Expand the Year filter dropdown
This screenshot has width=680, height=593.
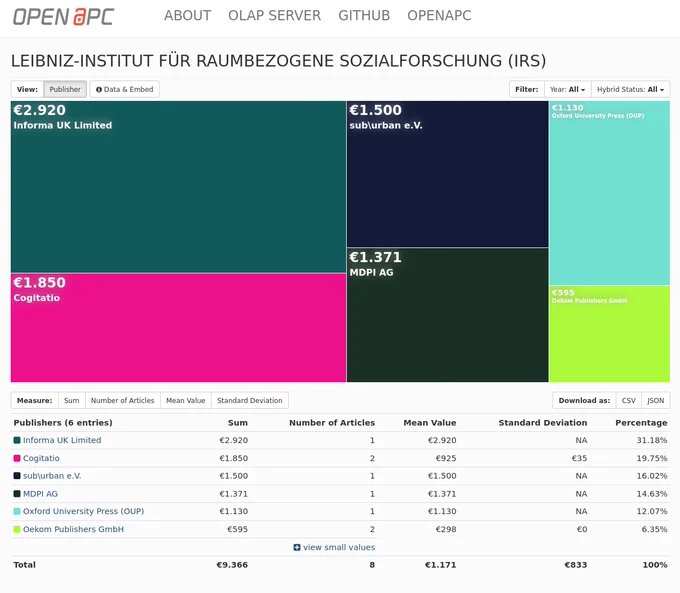pos(567,89)
